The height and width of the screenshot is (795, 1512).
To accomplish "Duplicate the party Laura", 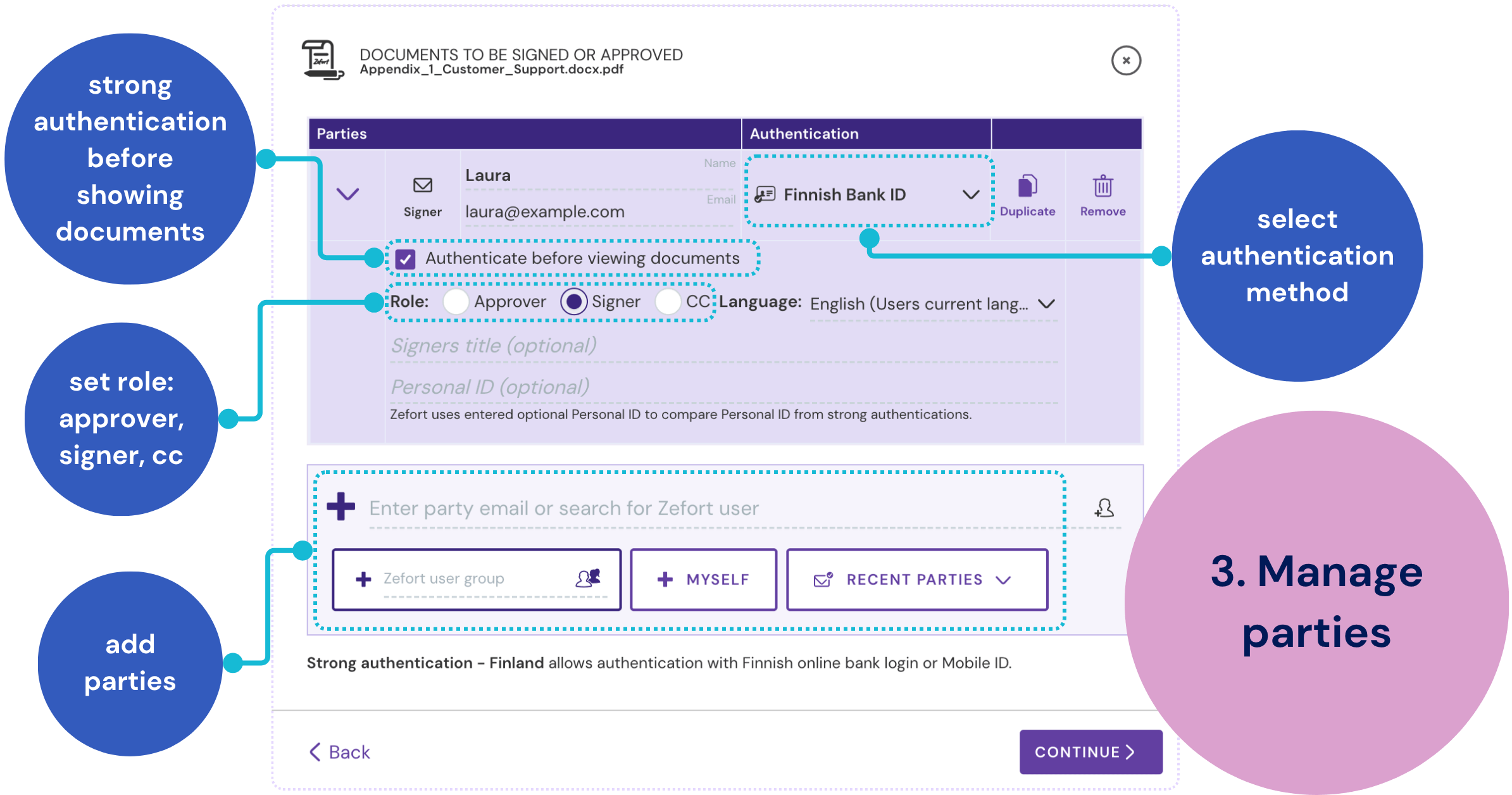I will 1027,196.
